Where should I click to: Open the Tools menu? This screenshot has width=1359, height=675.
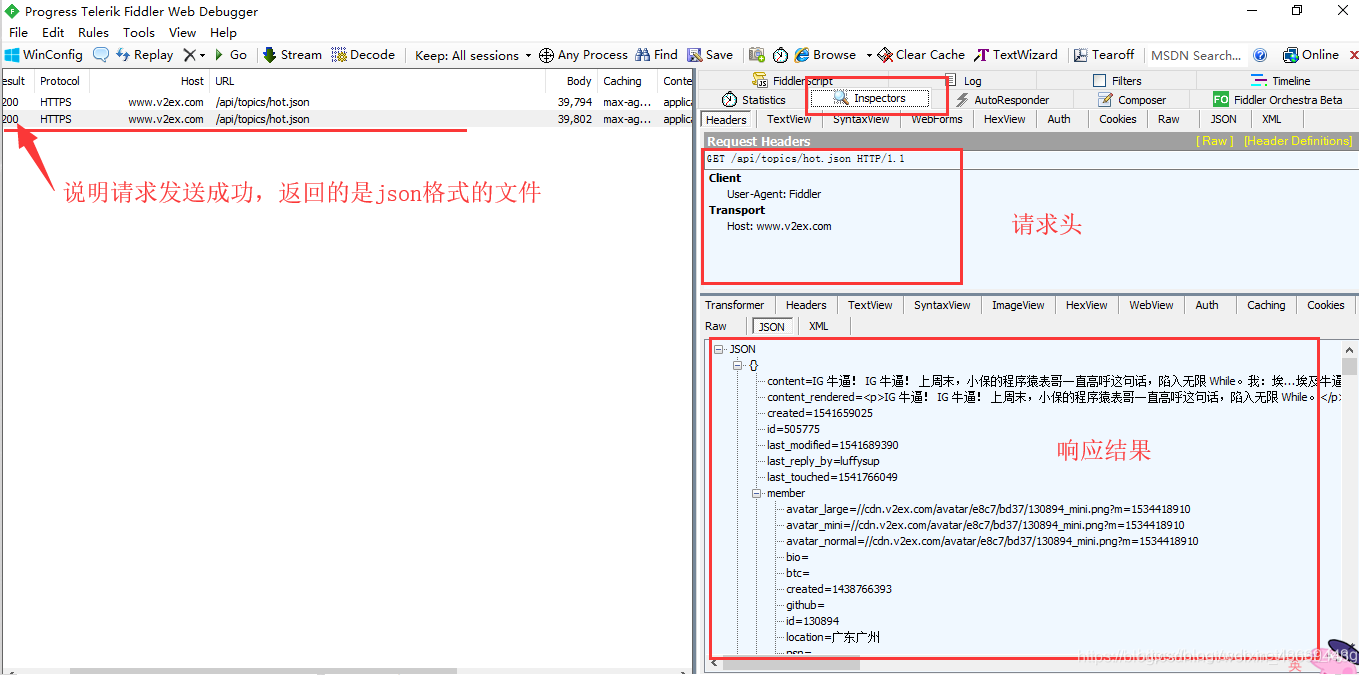pyautogui.click(x=139, y=32)
